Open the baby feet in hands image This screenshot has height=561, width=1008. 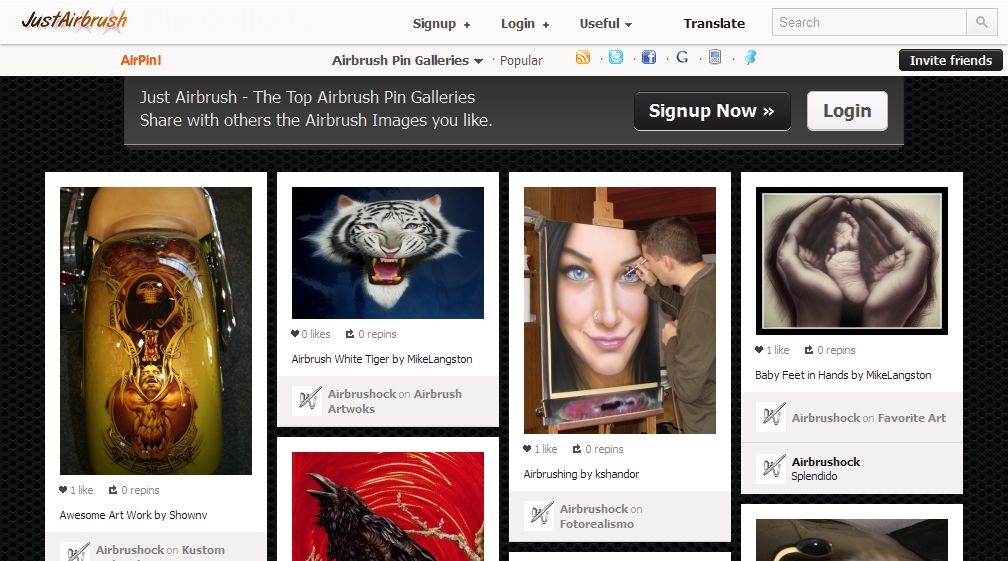coord(852,261)
